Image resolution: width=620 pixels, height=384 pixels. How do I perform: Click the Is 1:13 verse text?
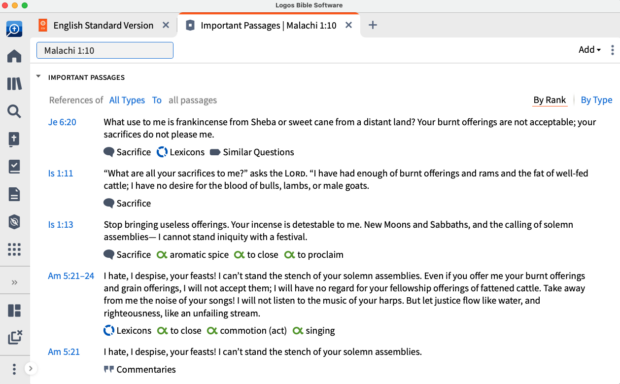(x=338, y=231)
